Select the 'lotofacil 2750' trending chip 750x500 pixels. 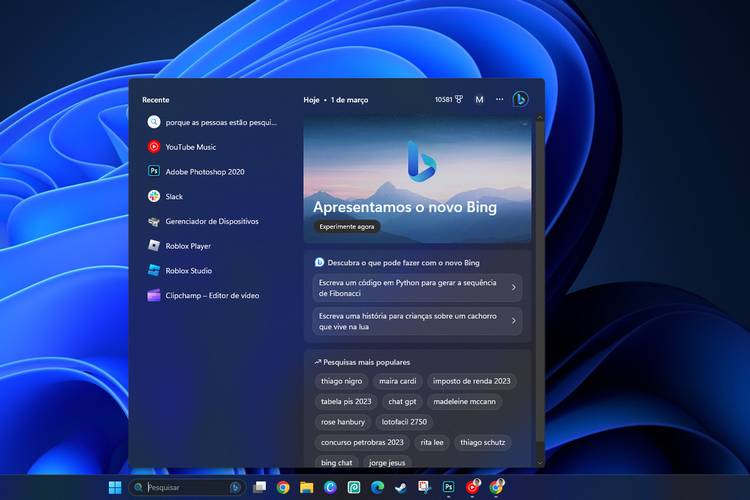(404, 422)
